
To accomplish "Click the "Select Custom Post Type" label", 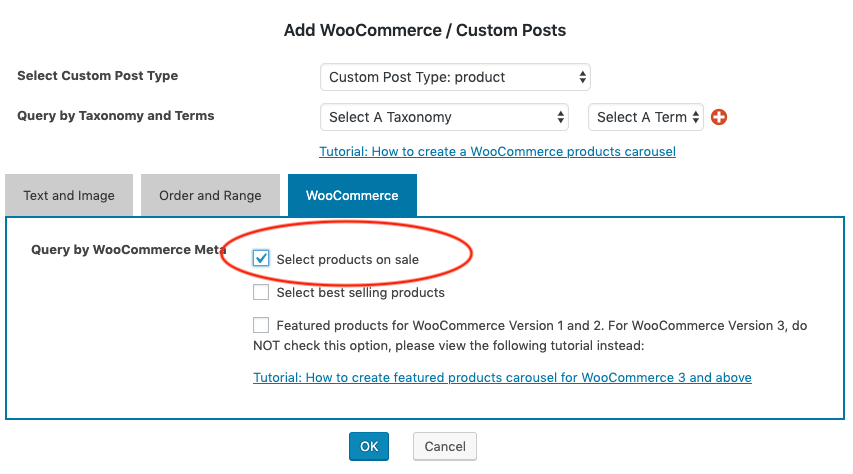I will coord(98,76).
